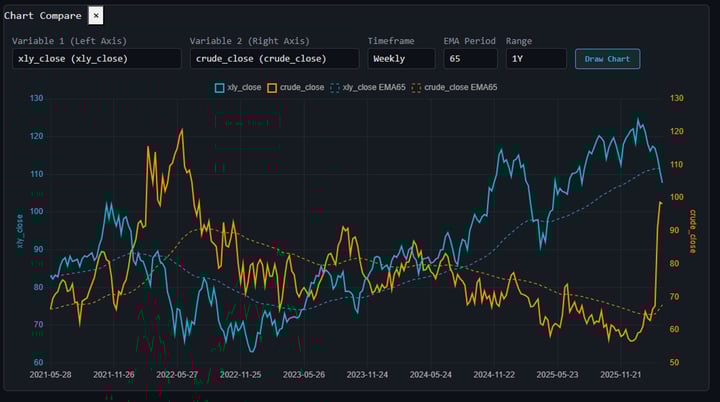Toggle crude_close series in legend
This screenshot has height=402, width=720.
[x=296, y=87]
